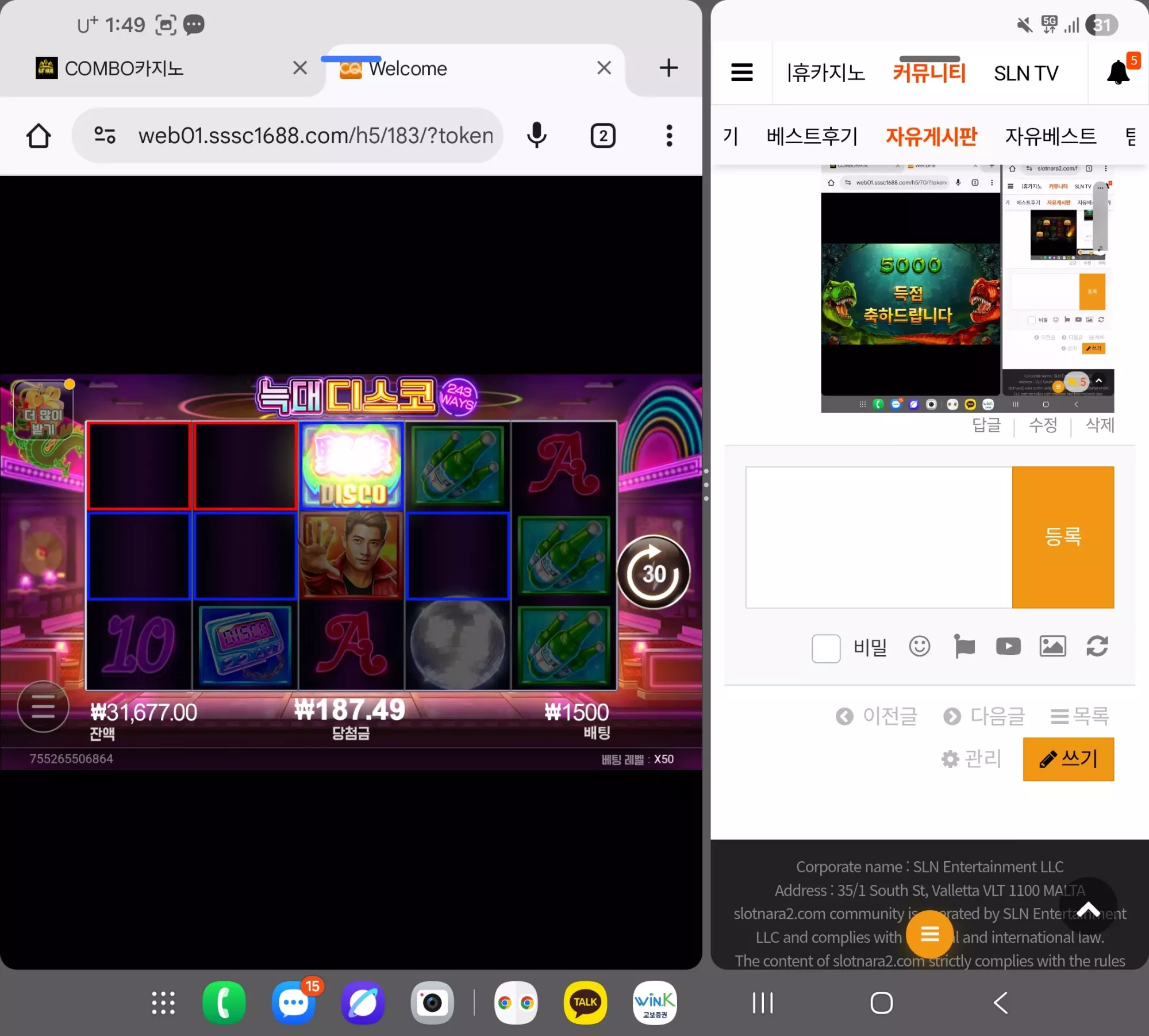The image size is (1149, 1036).
Task: Open the 관리 management options
Action: click(x=971, y=759)
